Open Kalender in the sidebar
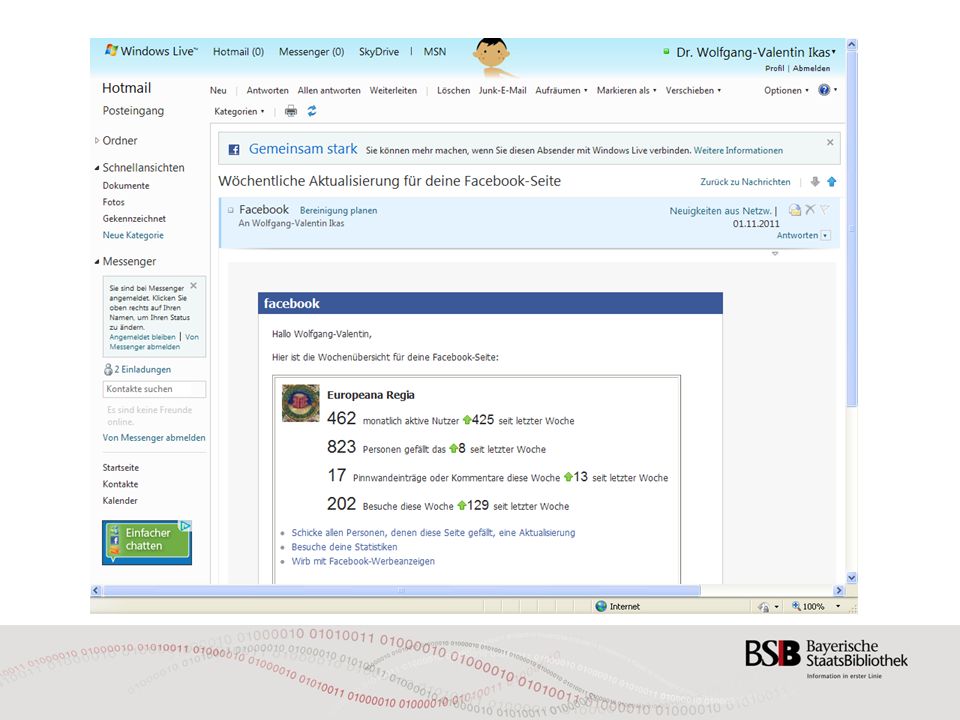 click(120, 500)
